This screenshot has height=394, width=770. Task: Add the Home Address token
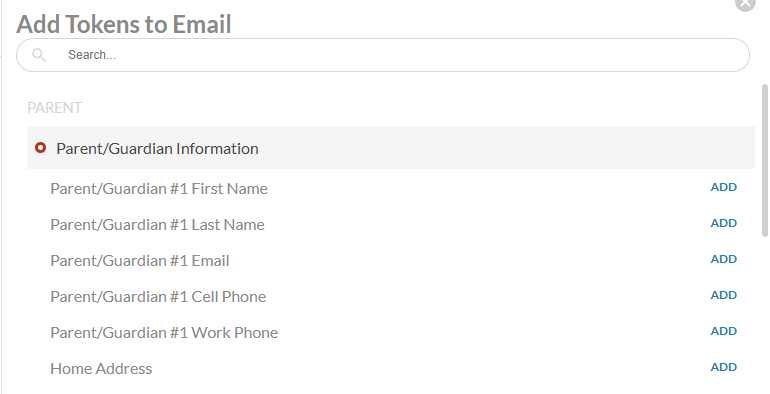tap(723, 367)
